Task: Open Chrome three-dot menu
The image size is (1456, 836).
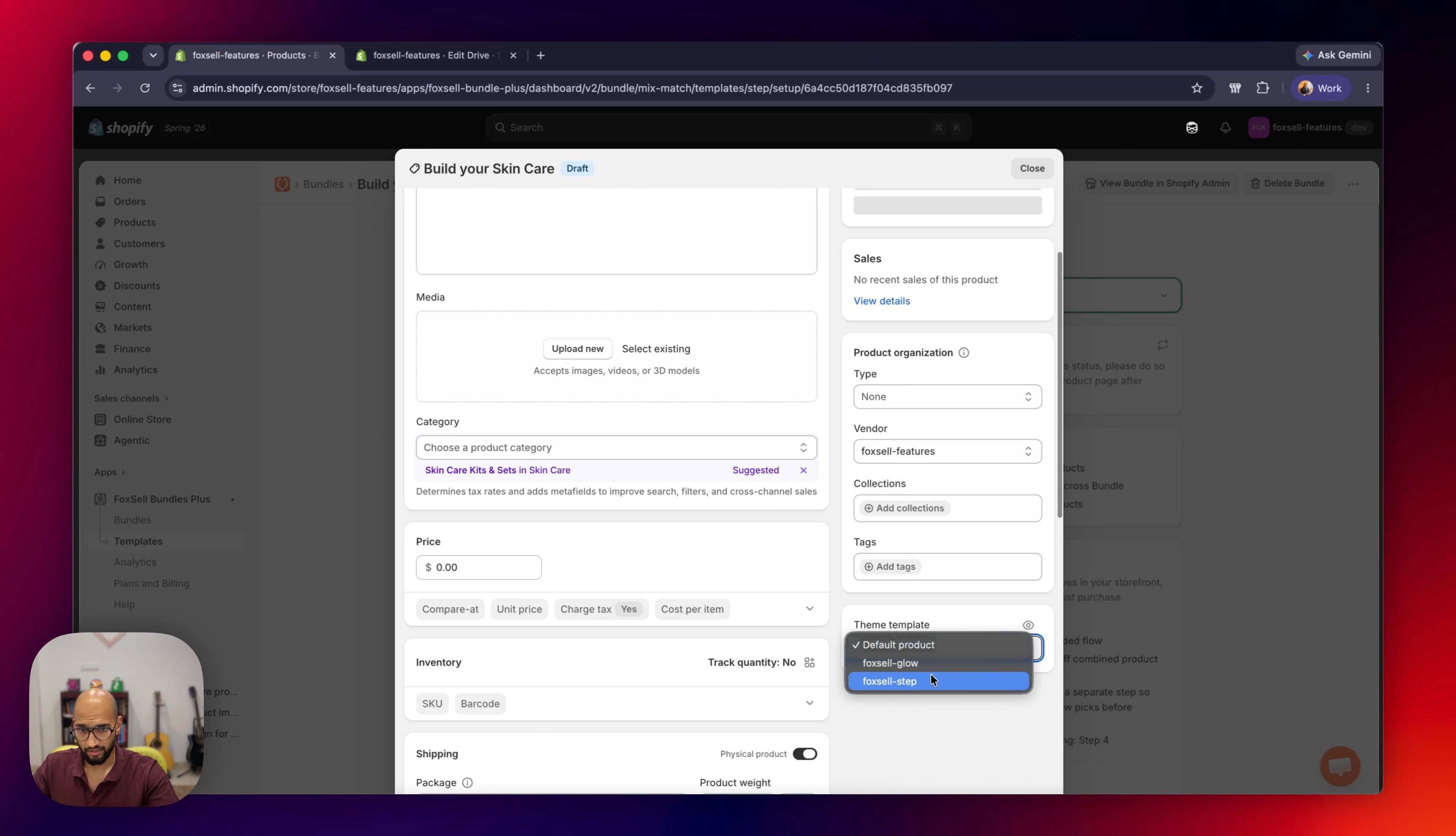Action: pos(1367,89)
